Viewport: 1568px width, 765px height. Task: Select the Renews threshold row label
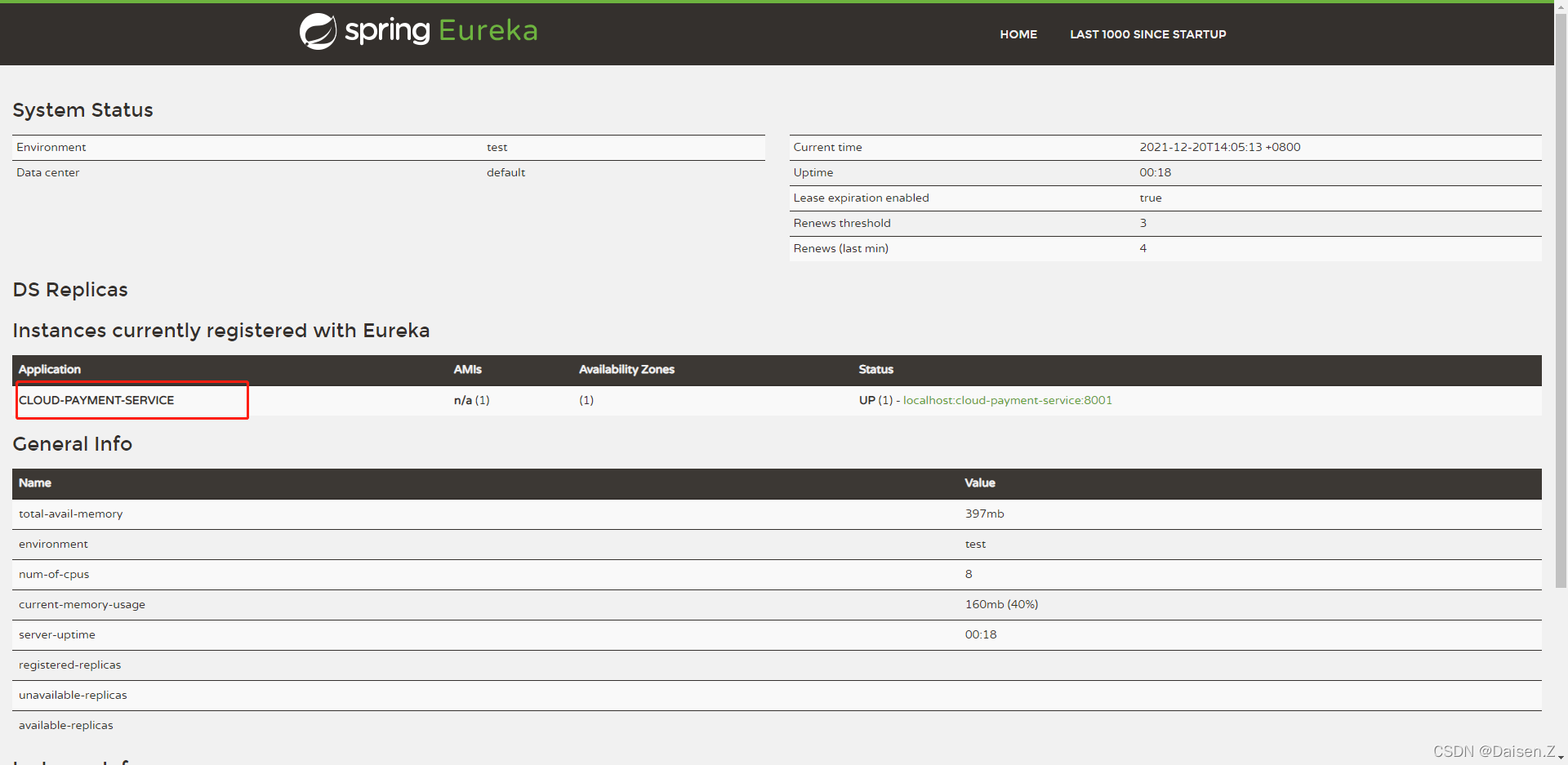pos(842,223)
